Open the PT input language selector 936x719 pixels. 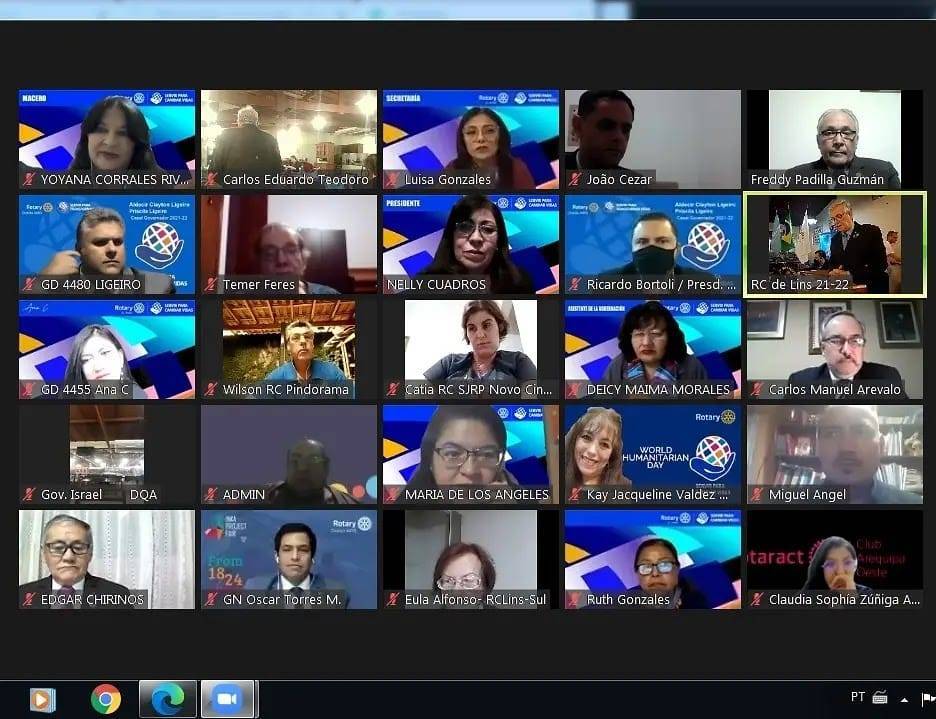pyautogui.click(x=857, y=697)
